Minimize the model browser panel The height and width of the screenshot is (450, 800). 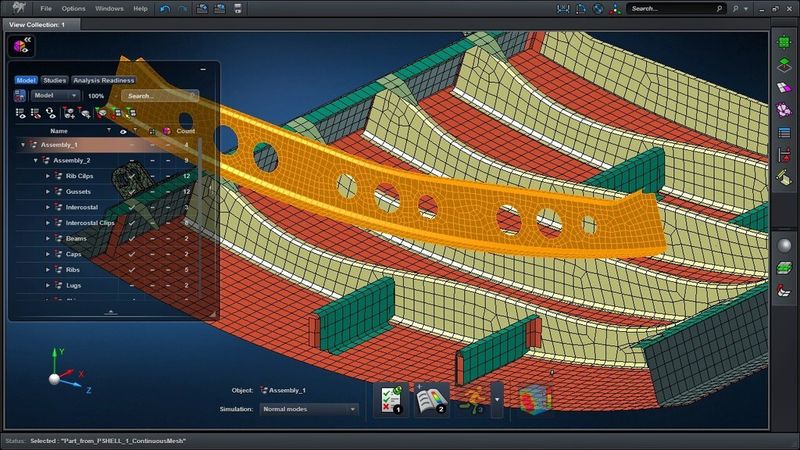[x=203, y=69]
